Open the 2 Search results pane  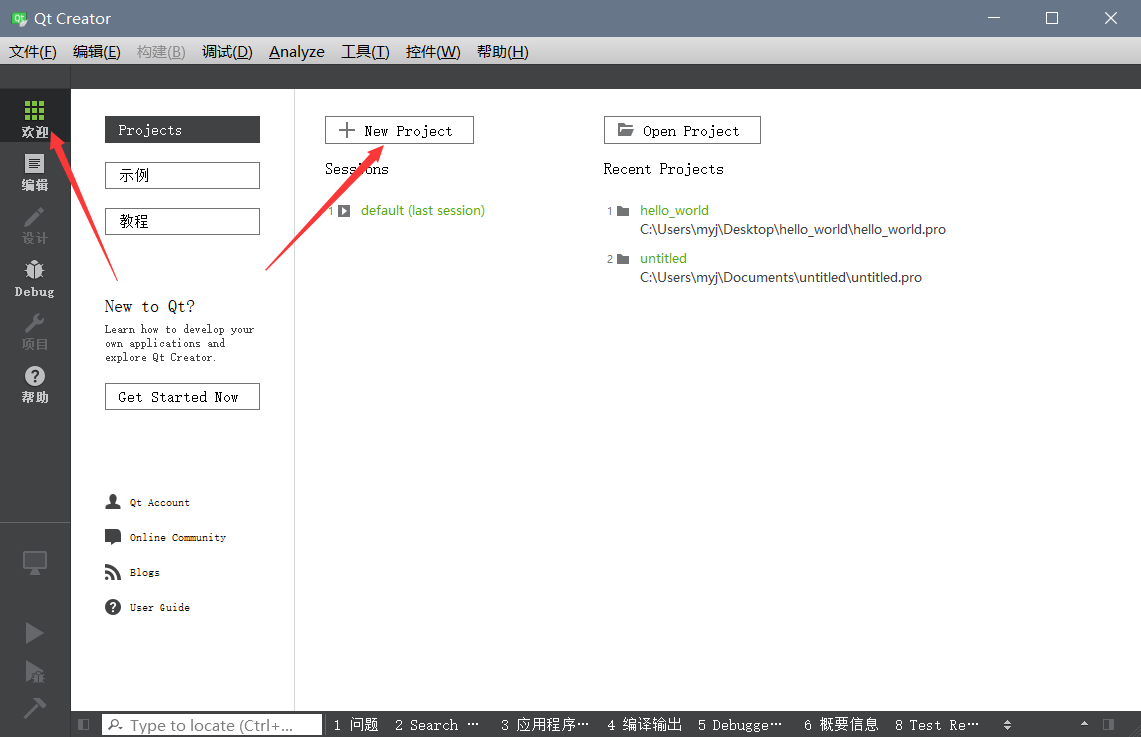click(x=437, y=725)
